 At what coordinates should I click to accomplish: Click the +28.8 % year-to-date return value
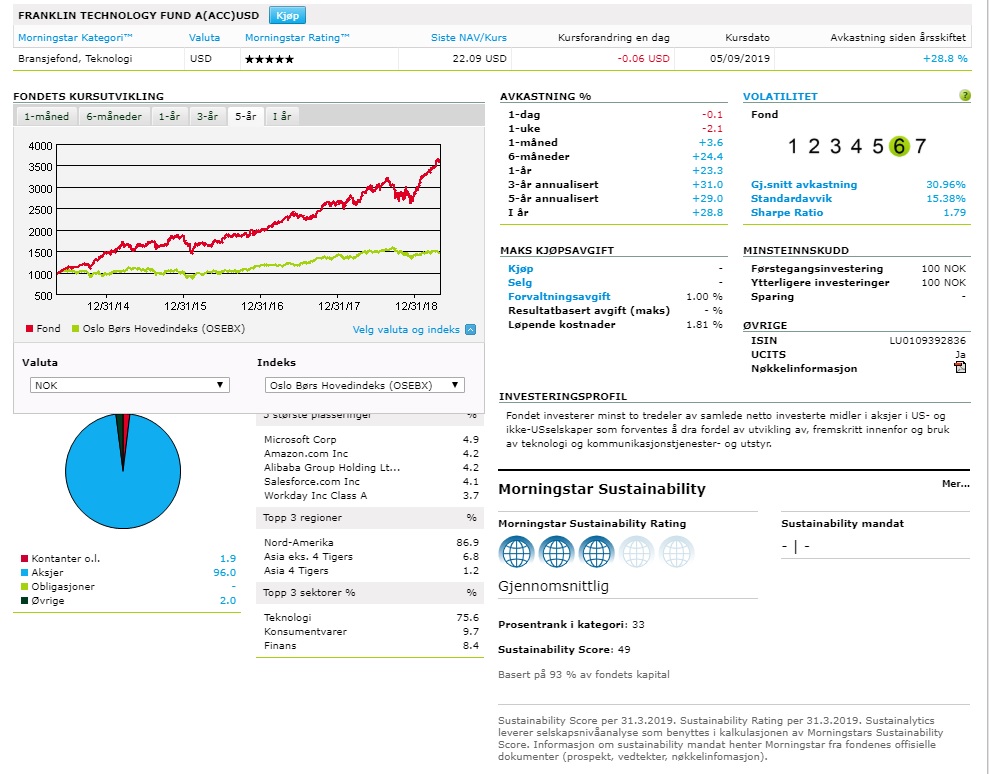point(945,58)
